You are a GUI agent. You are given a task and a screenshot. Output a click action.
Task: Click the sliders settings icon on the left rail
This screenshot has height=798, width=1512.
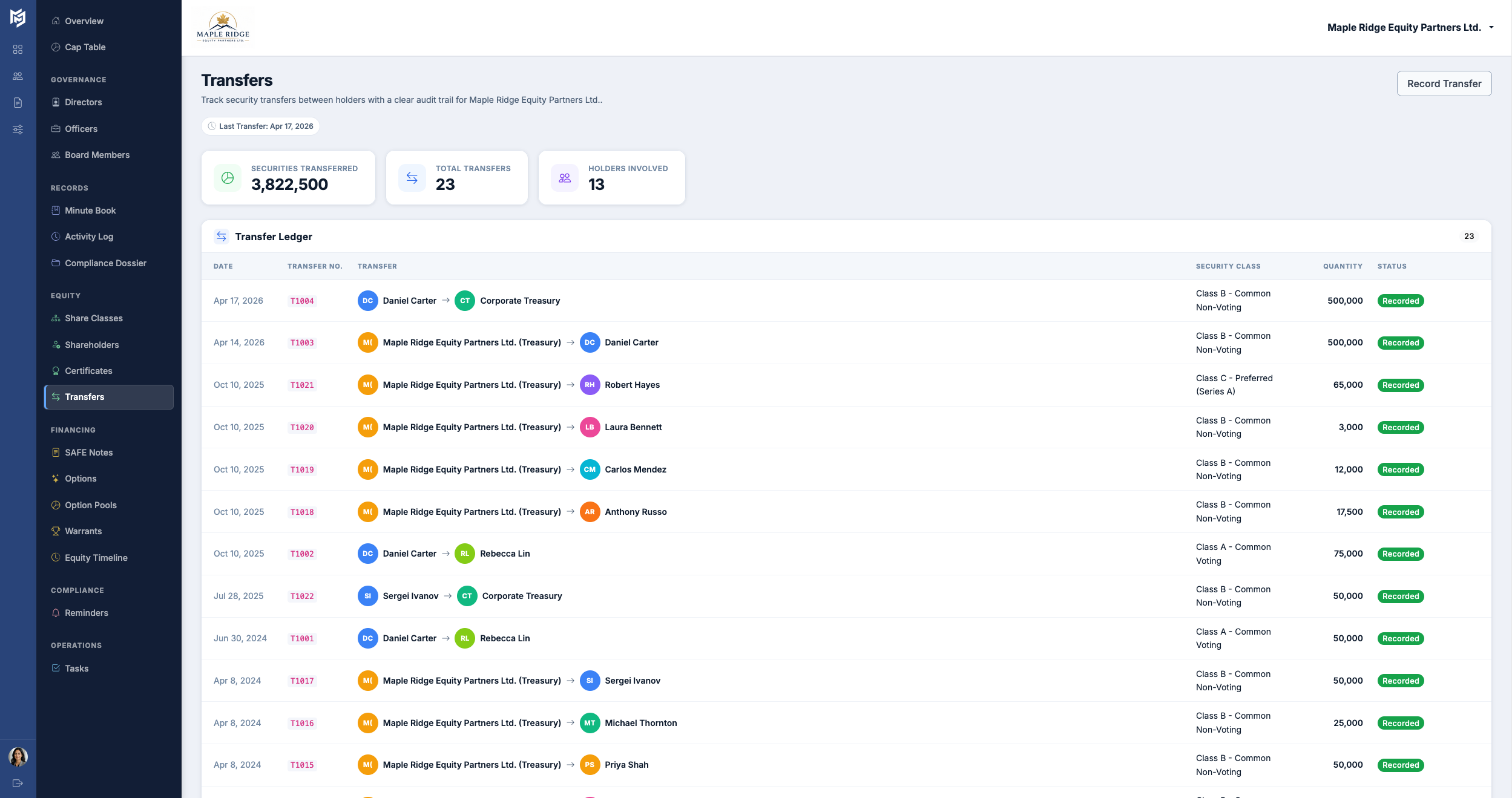[x=18, y=129]
